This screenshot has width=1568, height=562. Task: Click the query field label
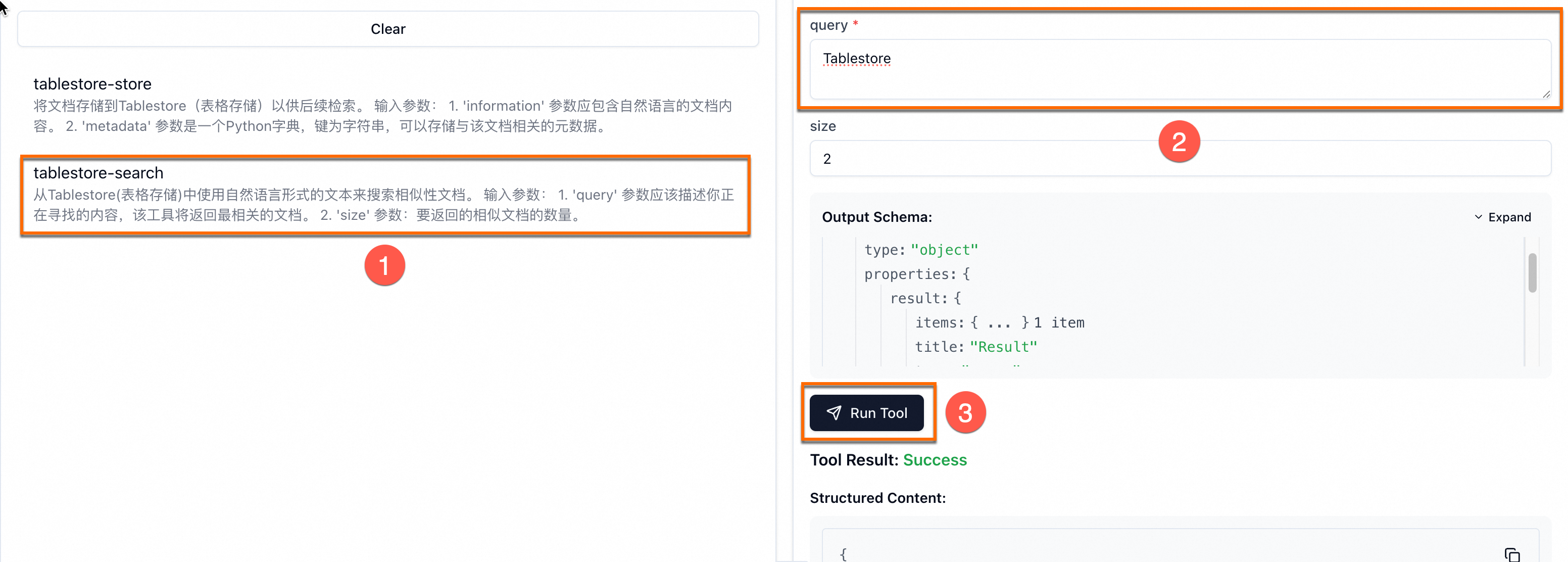(x=828, y=25)
